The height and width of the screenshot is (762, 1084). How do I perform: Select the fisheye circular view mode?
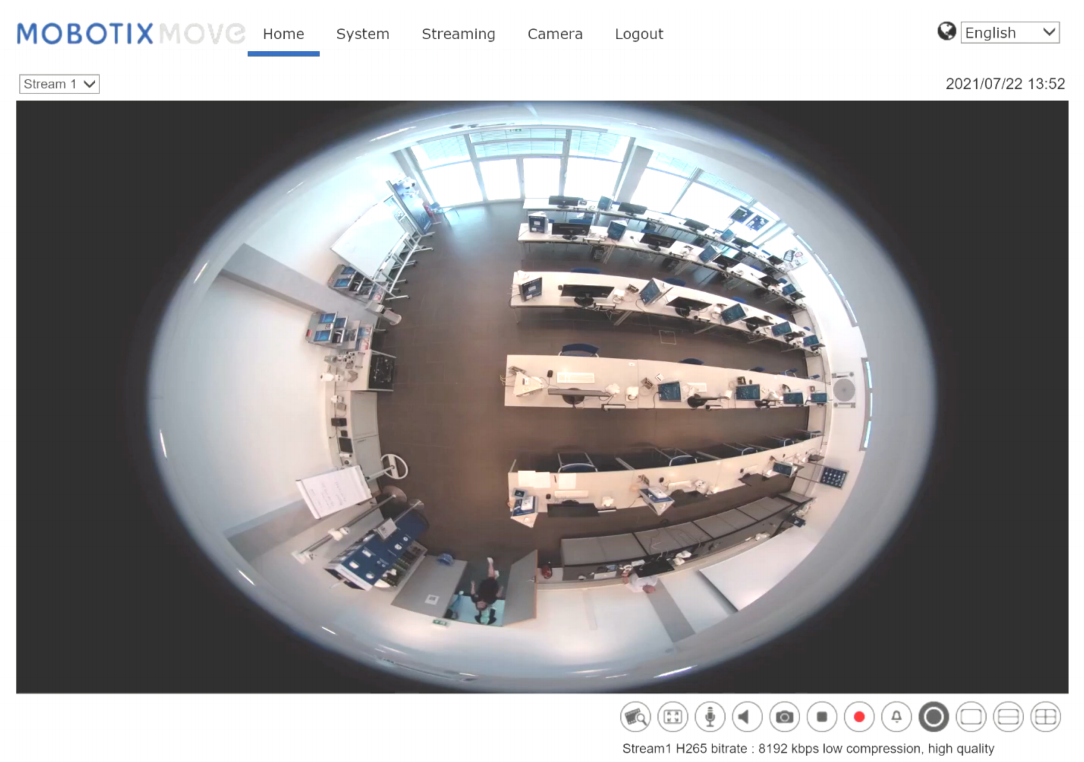pos(933,716)
